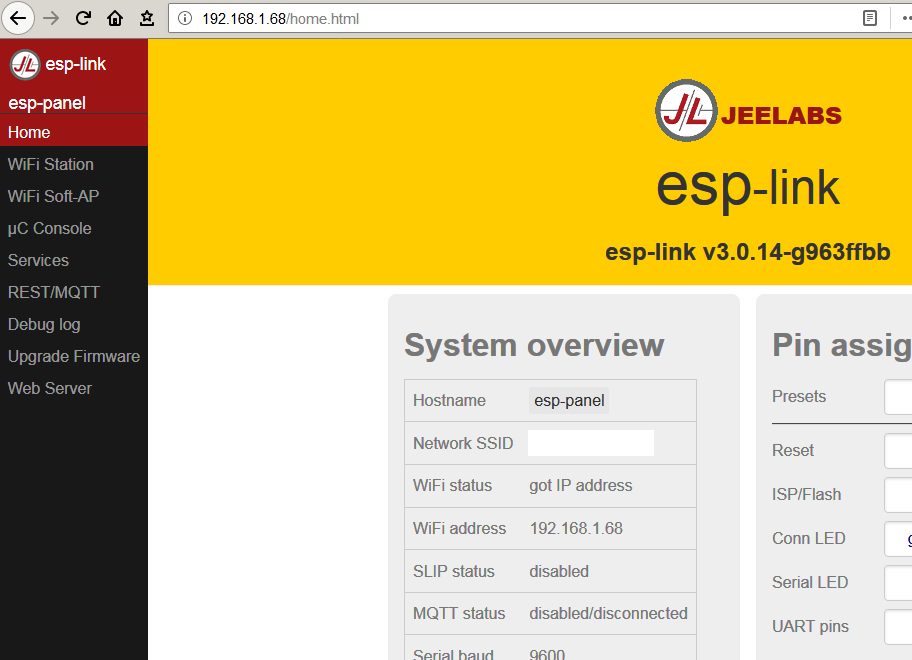Viewport: 912px width, 660px height.
Task: Click the System overview heading
Action: [x=534, y=345]
